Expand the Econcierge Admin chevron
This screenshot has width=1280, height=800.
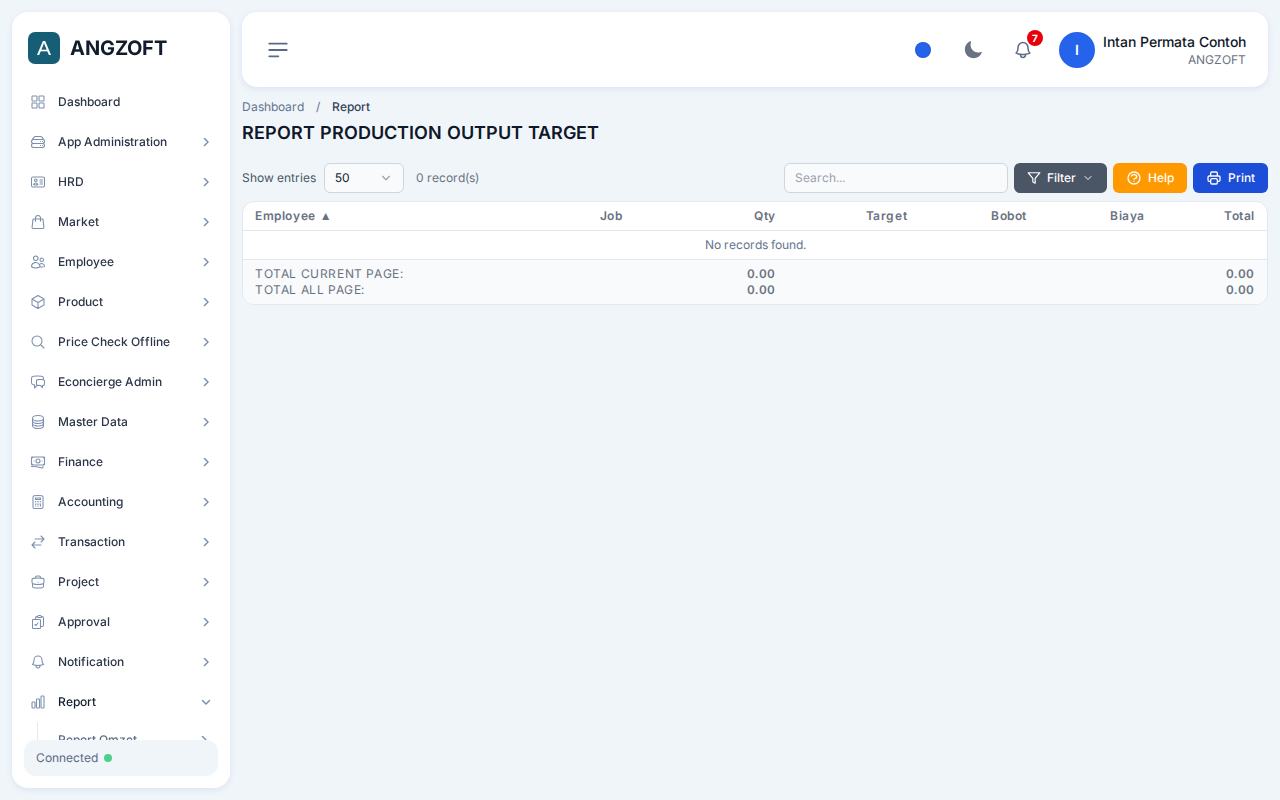pos(206,382)
